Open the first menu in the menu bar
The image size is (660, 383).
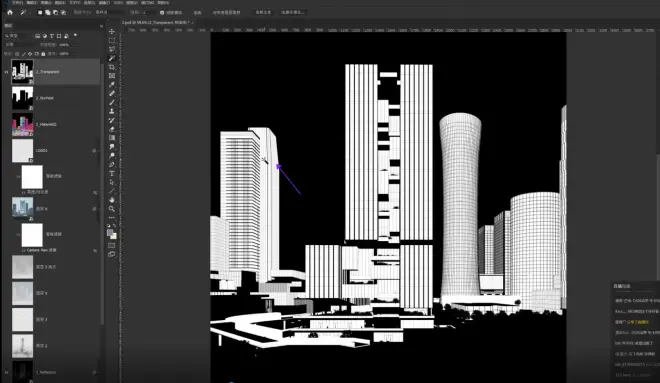tap(17, 3)
